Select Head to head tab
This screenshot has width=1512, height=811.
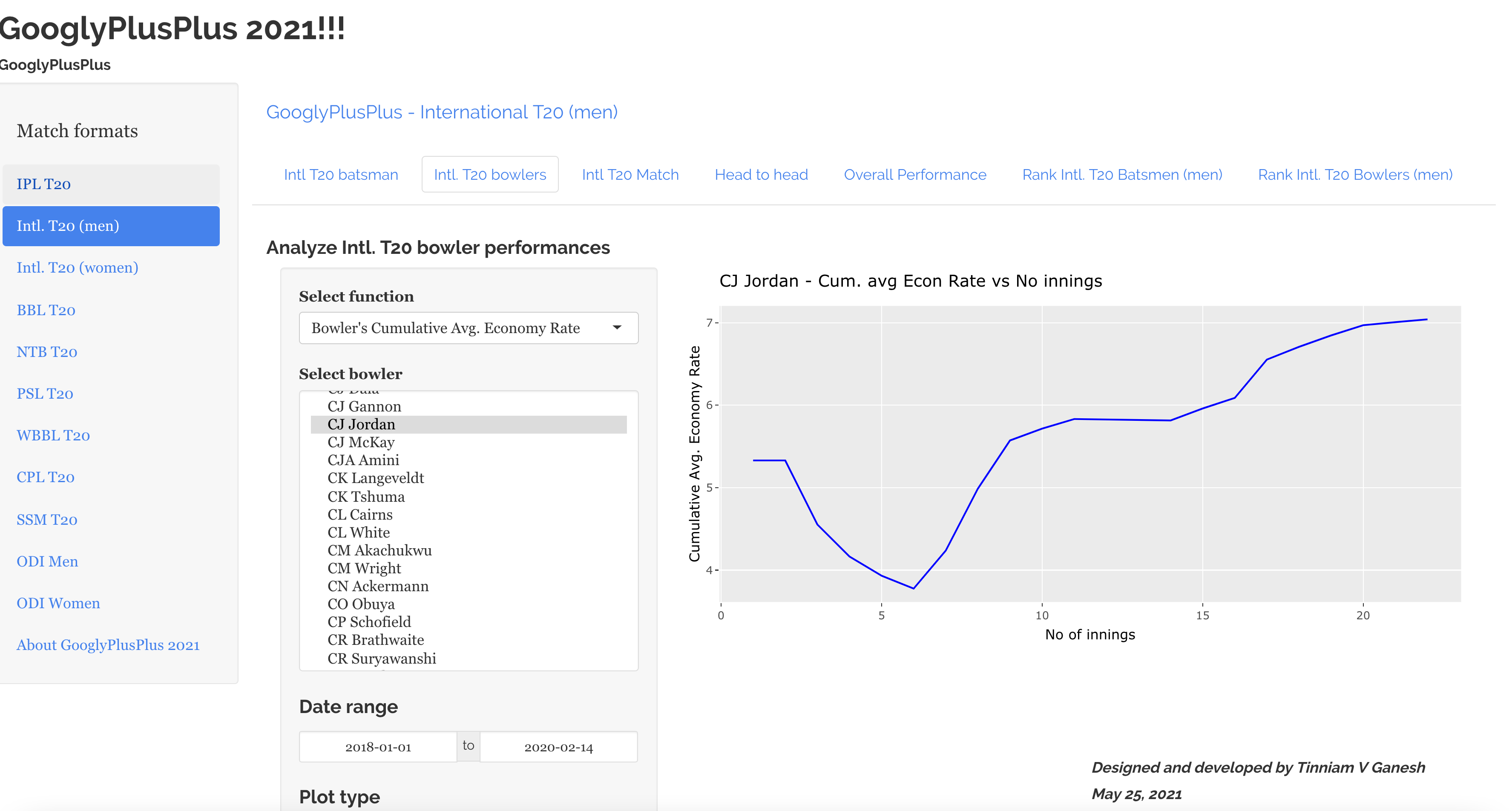click(761, 175)
